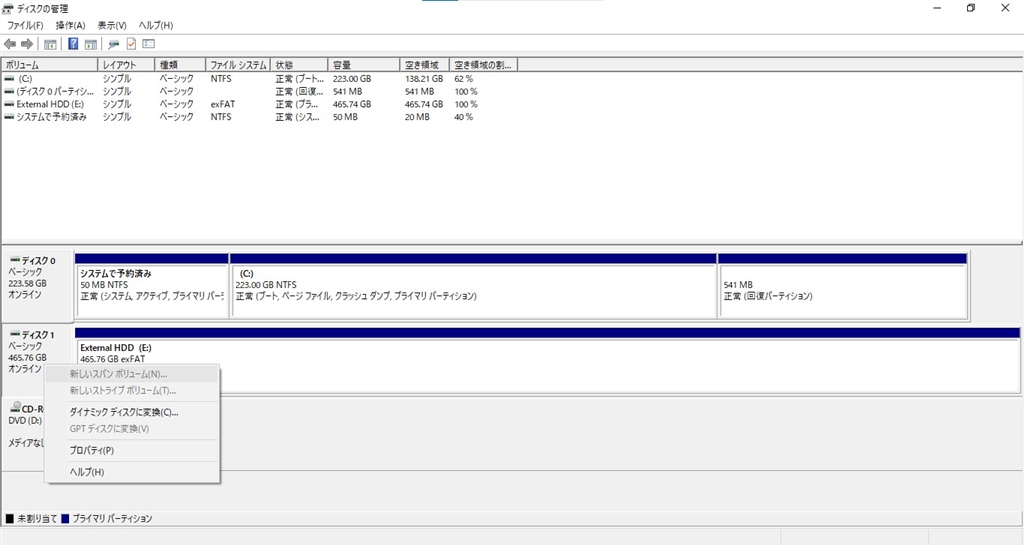
Task: Select the (C:) volume drive icon
Action: click(9, 78)
